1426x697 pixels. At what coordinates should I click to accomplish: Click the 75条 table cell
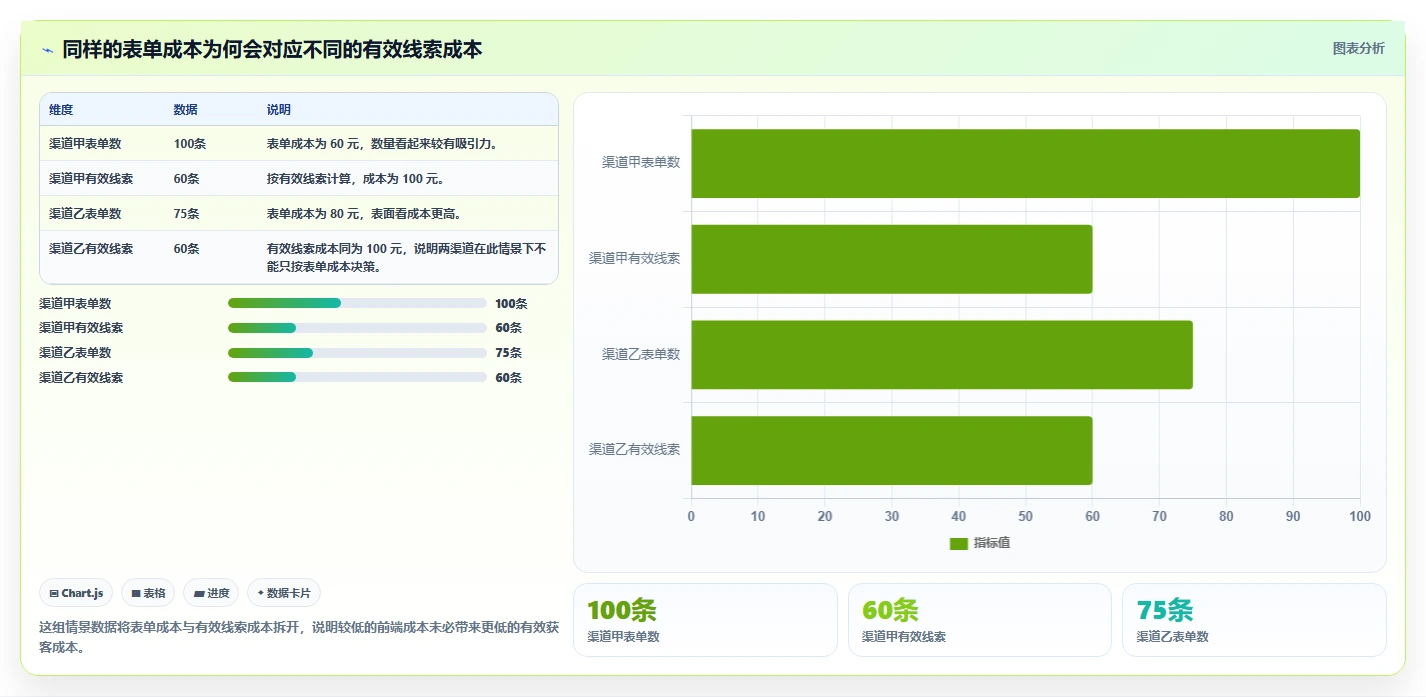187,214
